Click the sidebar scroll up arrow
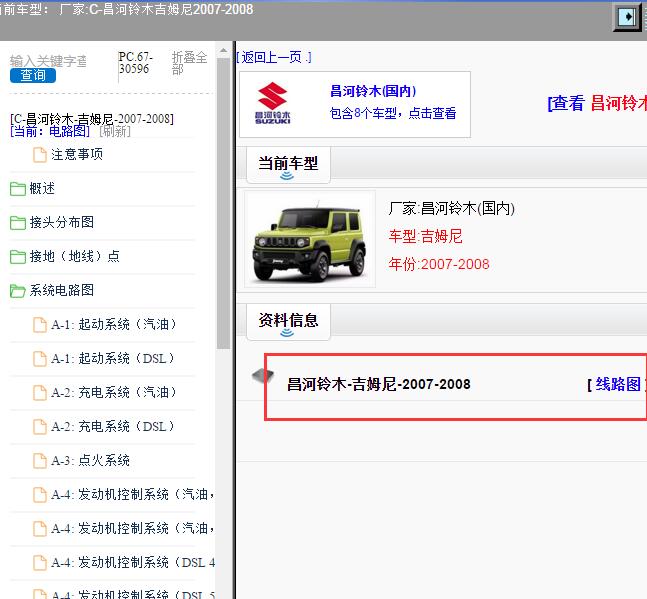 (223, 51)
